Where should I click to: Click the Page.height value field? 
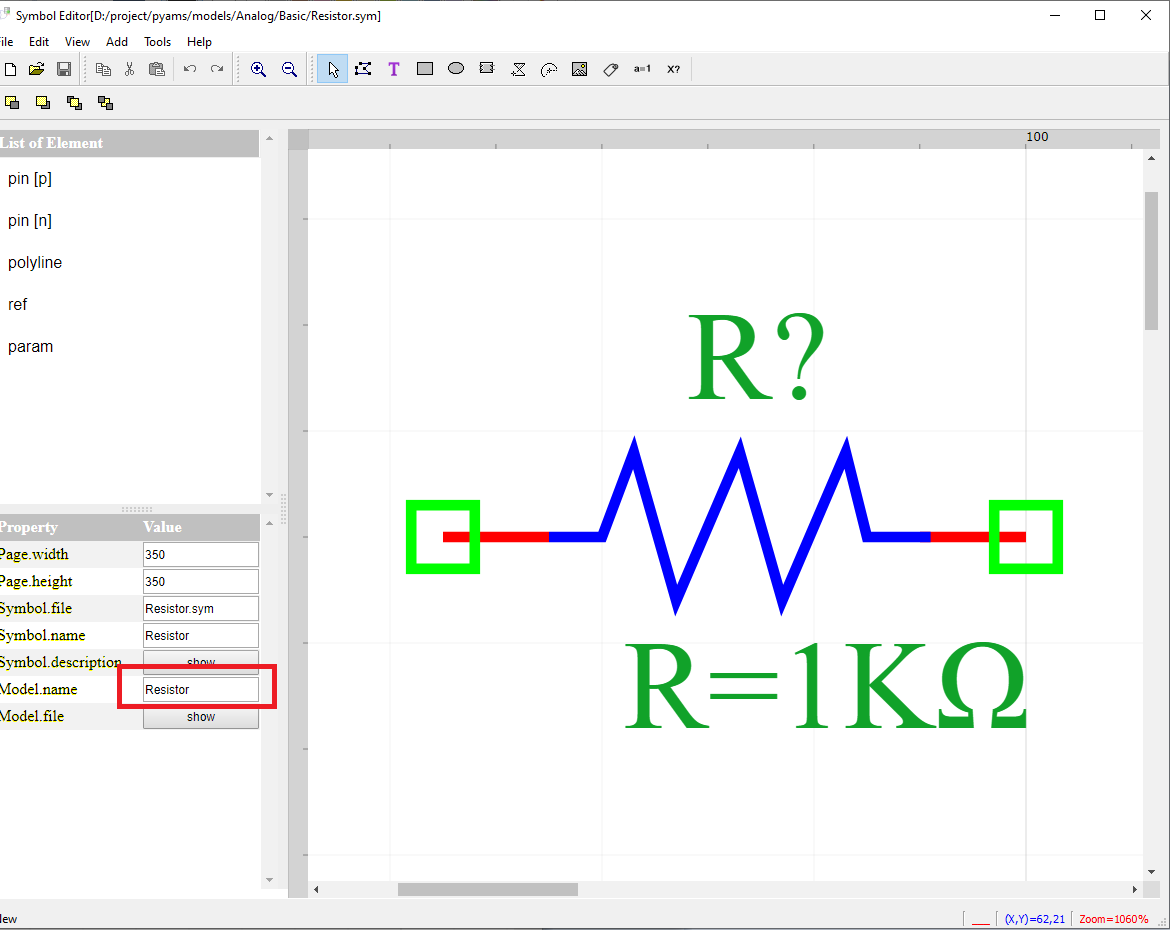coord(201,581)
